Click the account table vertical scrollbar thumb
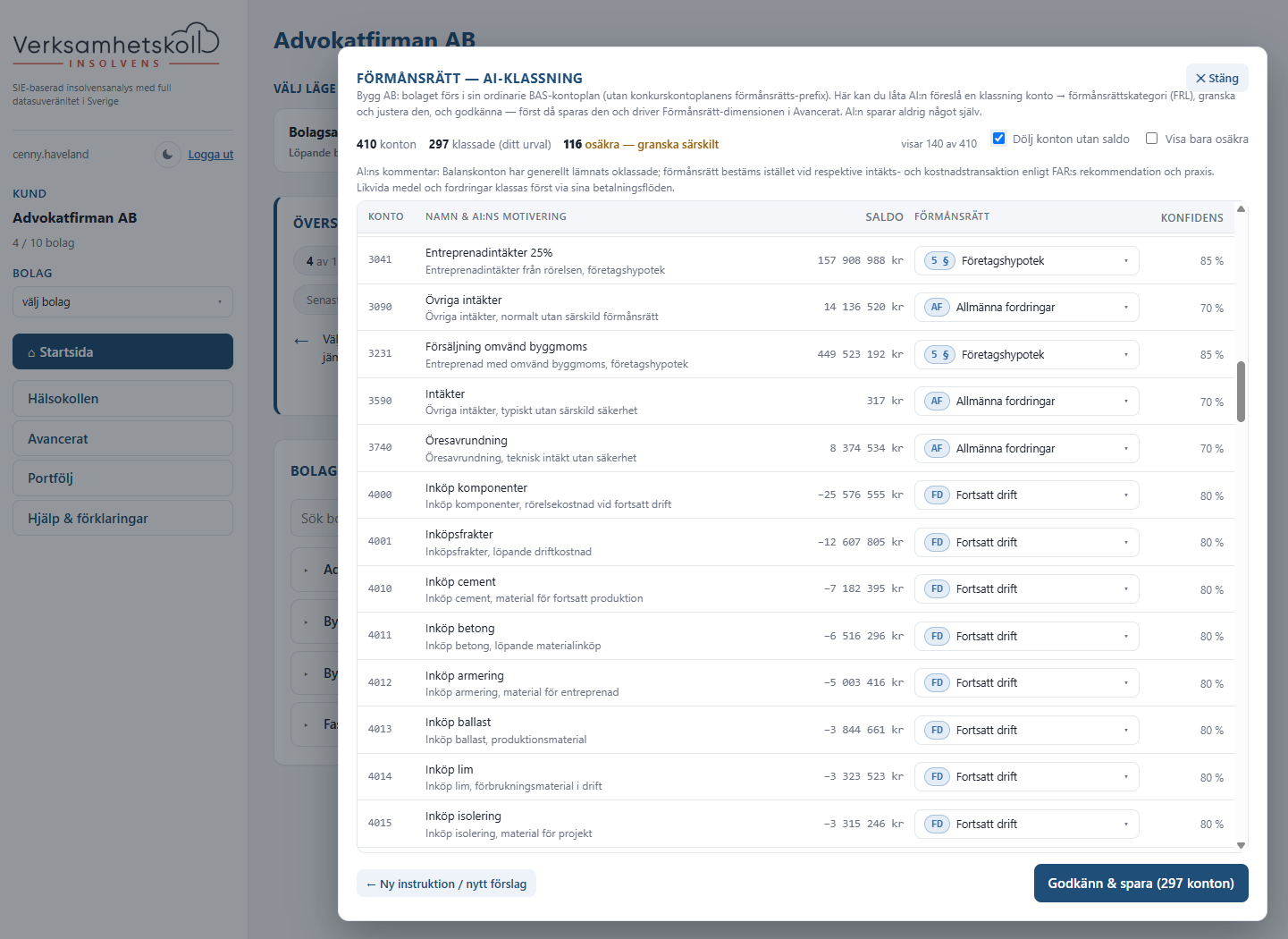The image size is (1288, 939). click(x=1241, y=392)
